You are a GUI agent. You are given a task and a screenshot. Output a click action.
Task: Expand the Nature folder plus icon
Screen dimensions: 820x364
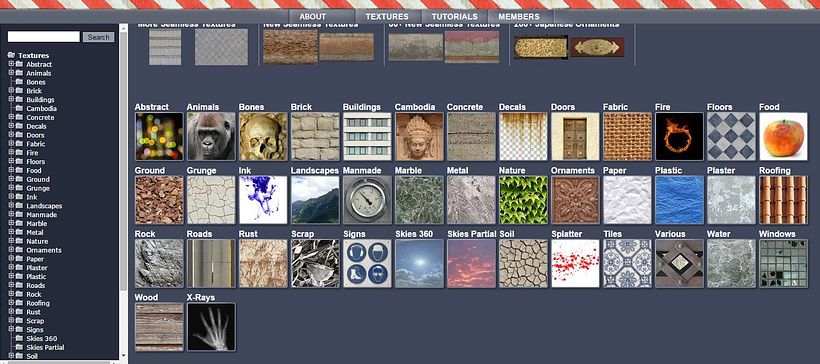click(11, 241)
